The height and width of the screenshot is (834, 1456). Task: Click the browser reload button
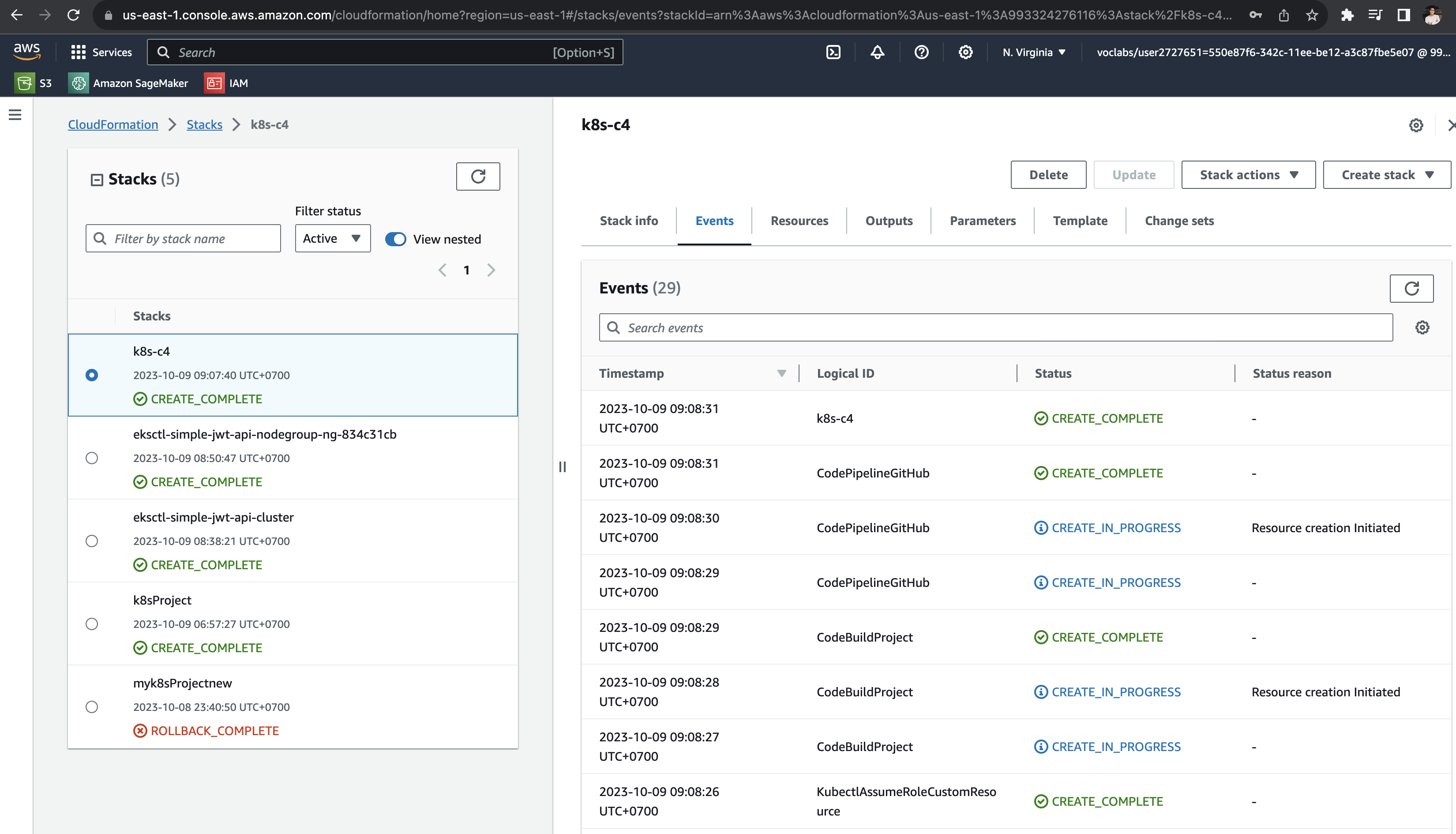click(x=73, y=15)
